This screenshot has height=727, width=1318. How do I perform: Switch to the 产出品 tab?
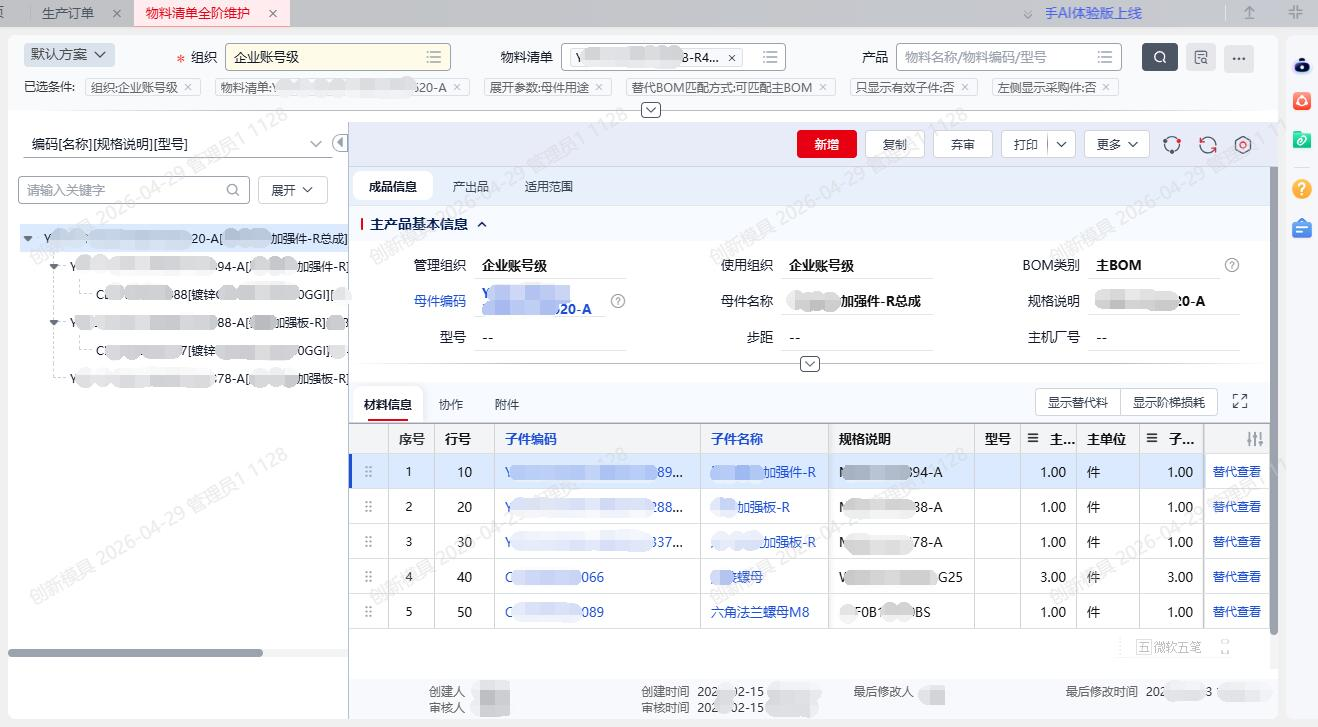[470, 186]
